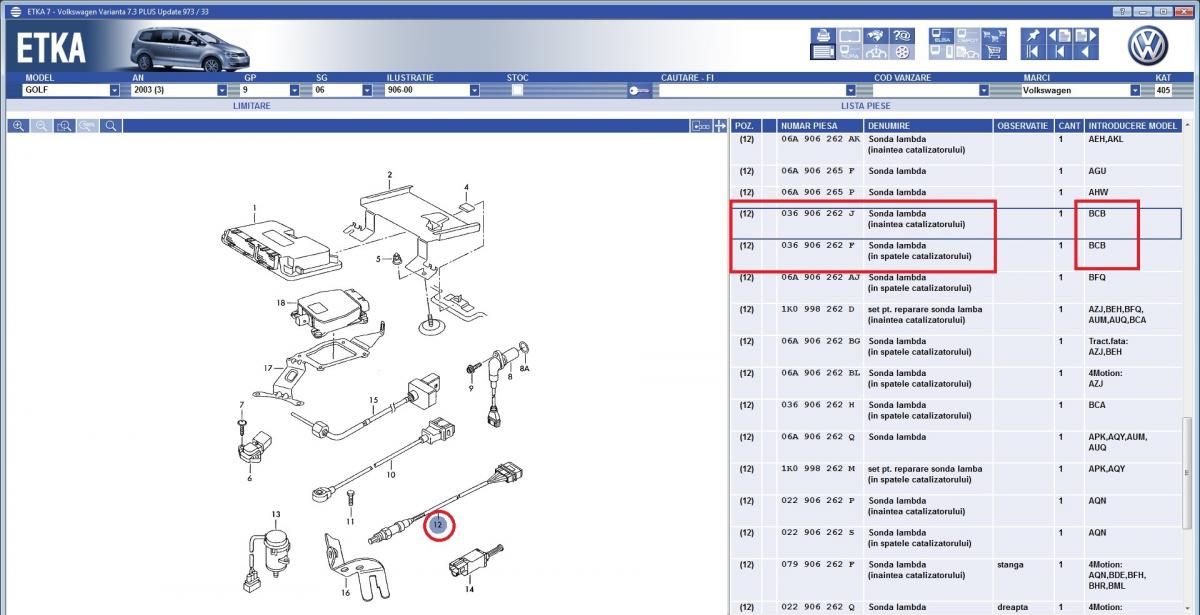Click the zoom-to-area magnifier icon
This screenshot has width=1200, height=615.
(65, 126)
